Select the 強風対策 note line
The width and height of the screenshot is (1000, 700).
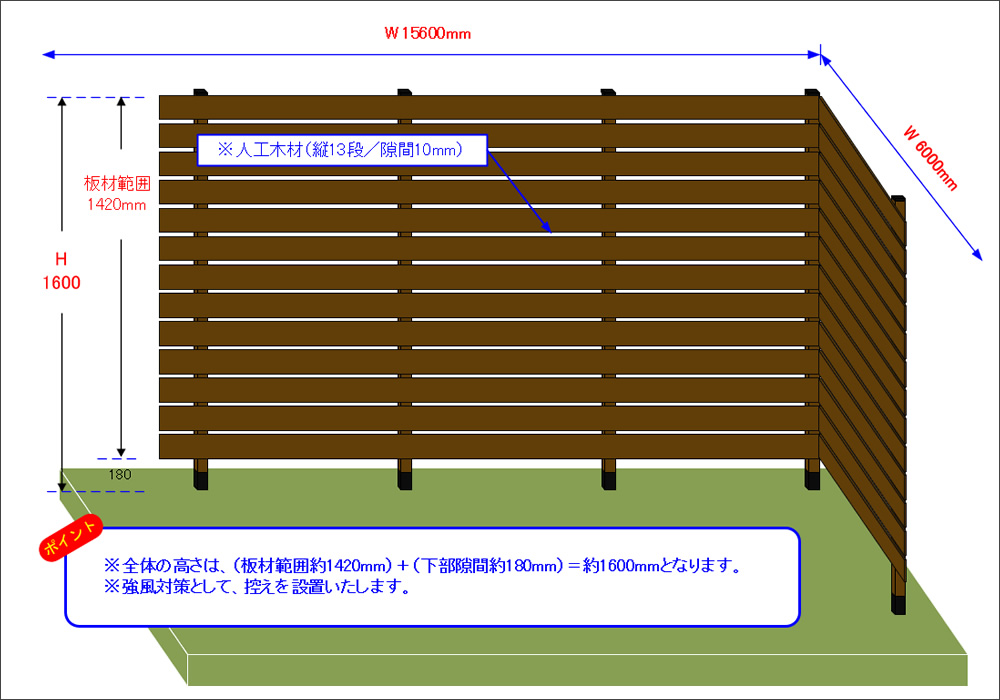(258, 587)
